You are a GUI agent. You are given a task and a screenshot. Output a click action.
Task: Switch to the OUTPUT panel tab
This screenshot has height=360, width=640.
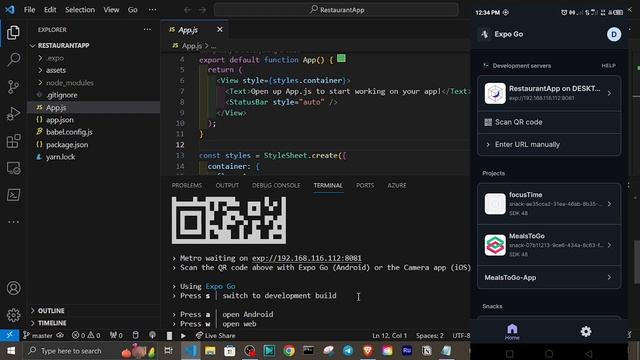coord(227,185)
